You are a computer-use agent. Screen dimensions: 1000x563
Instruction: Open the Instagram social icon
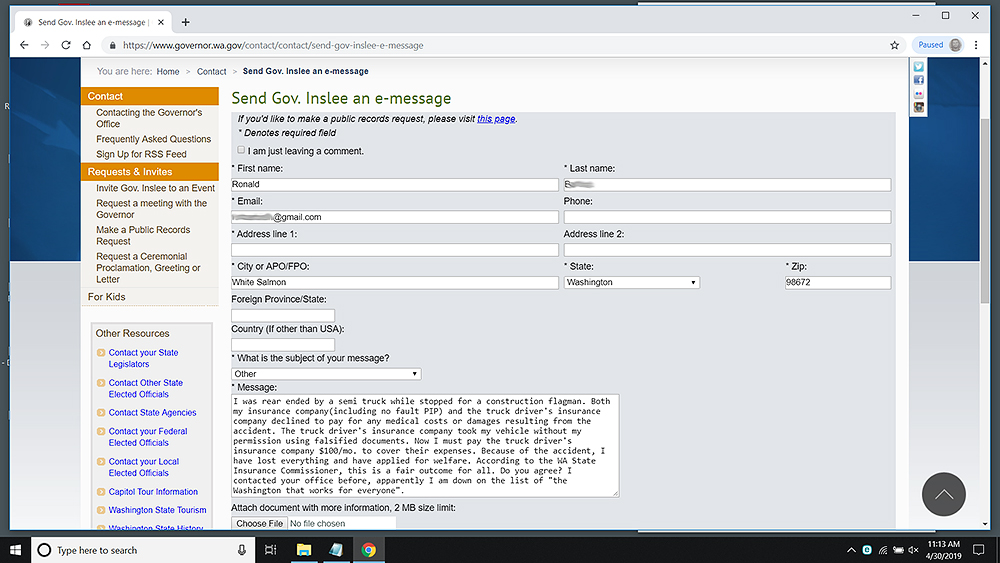coord(918,107)
